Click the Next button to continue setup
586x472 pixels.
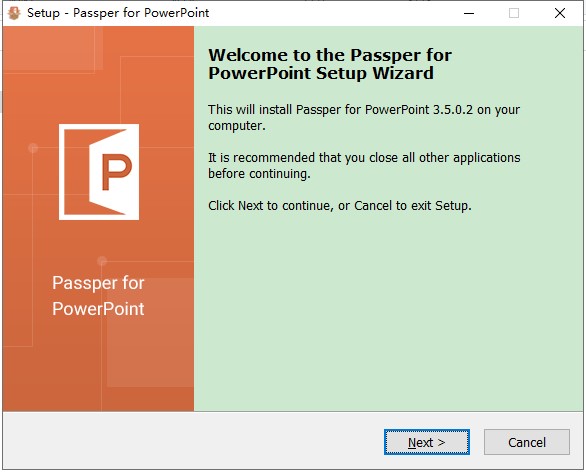[x=427, y=442]
